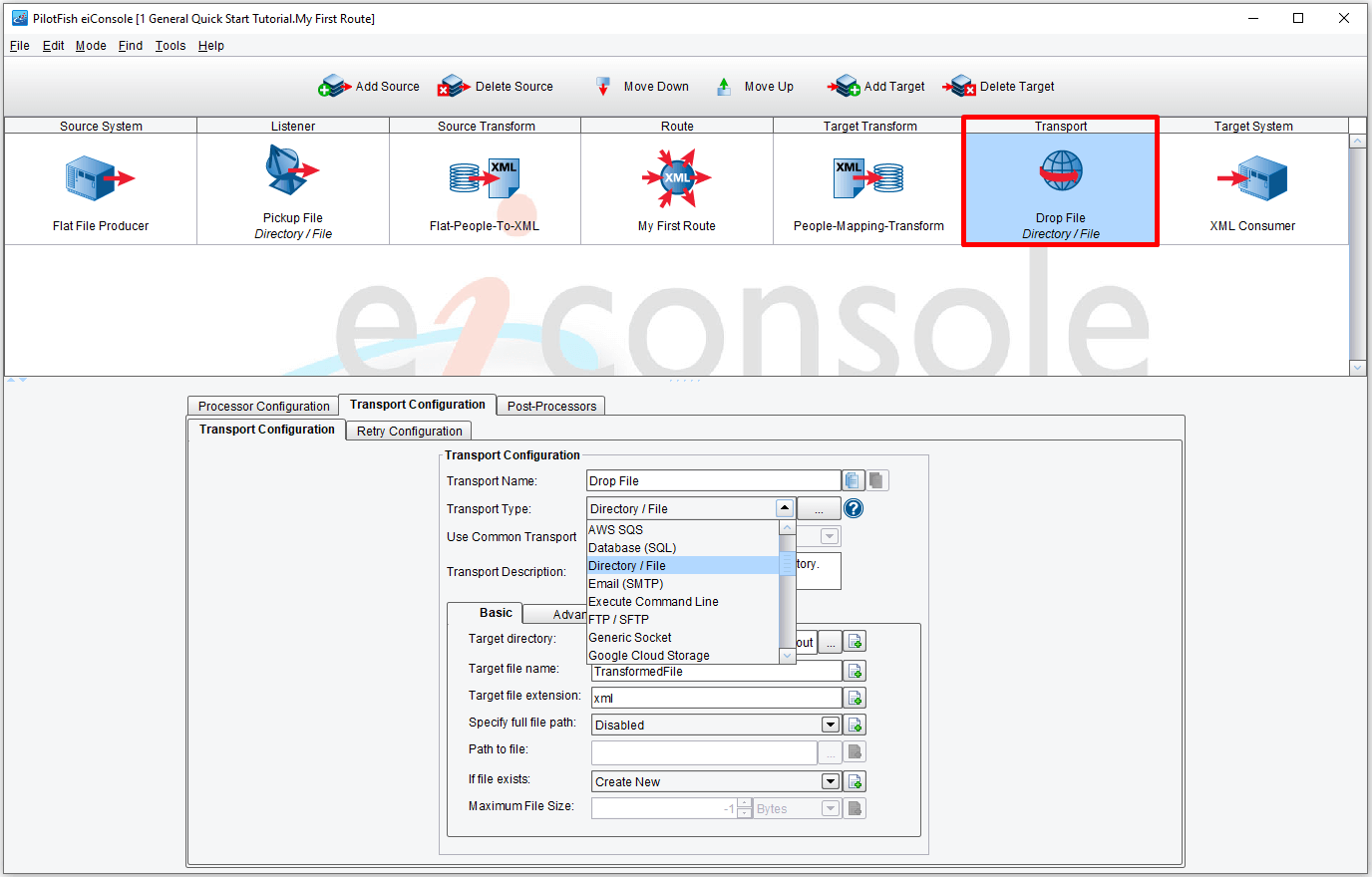The height and width of the screenshot is (877, 1372).
Task: Choose Email (SMTP) transport type
Action: 683,584
